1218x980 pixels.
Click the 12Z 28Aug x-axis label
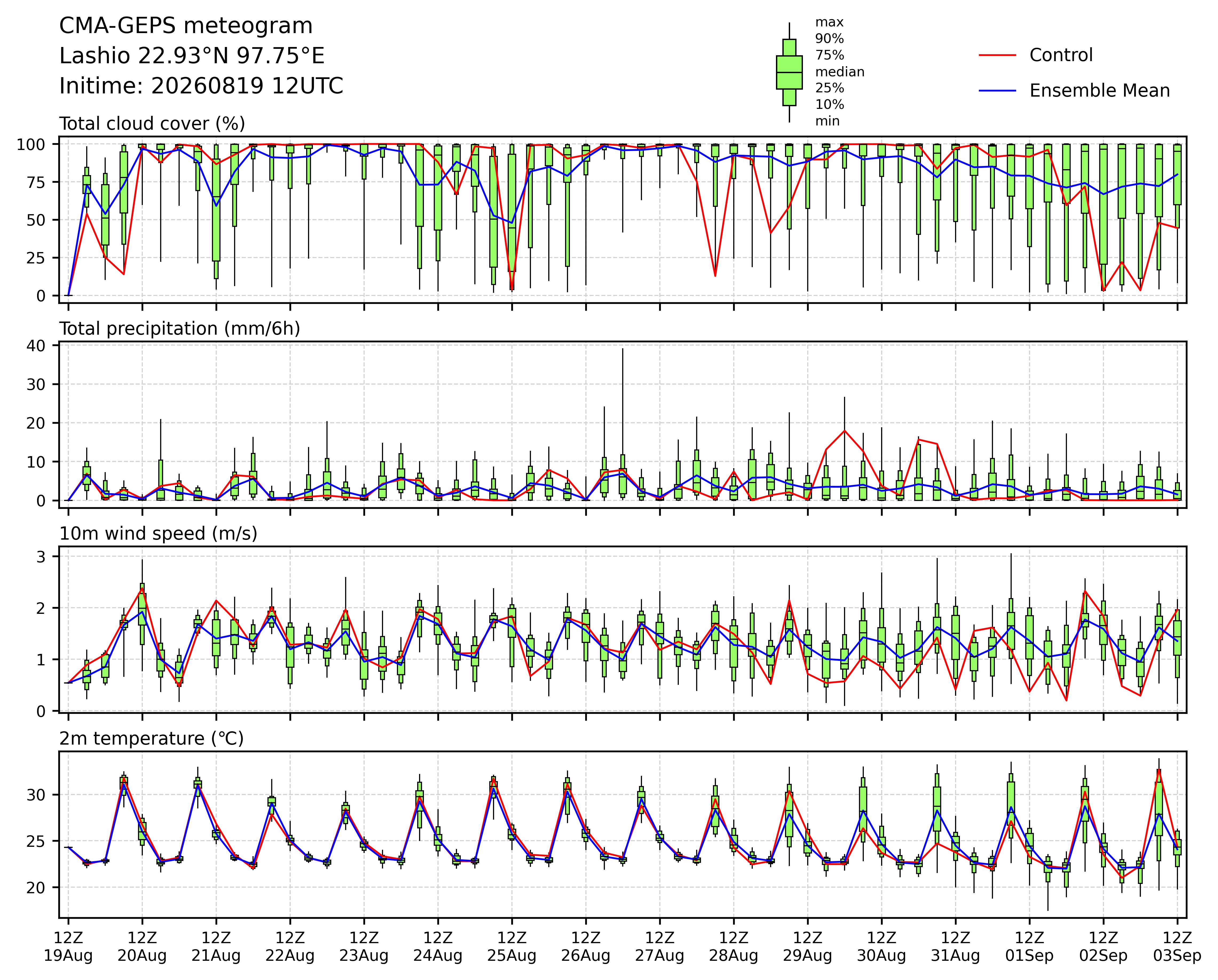734,947
